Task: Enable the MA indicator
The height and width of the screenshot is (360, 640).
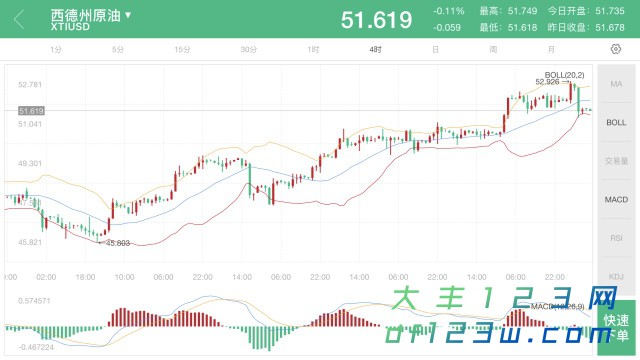Action: tap(616, 84)
